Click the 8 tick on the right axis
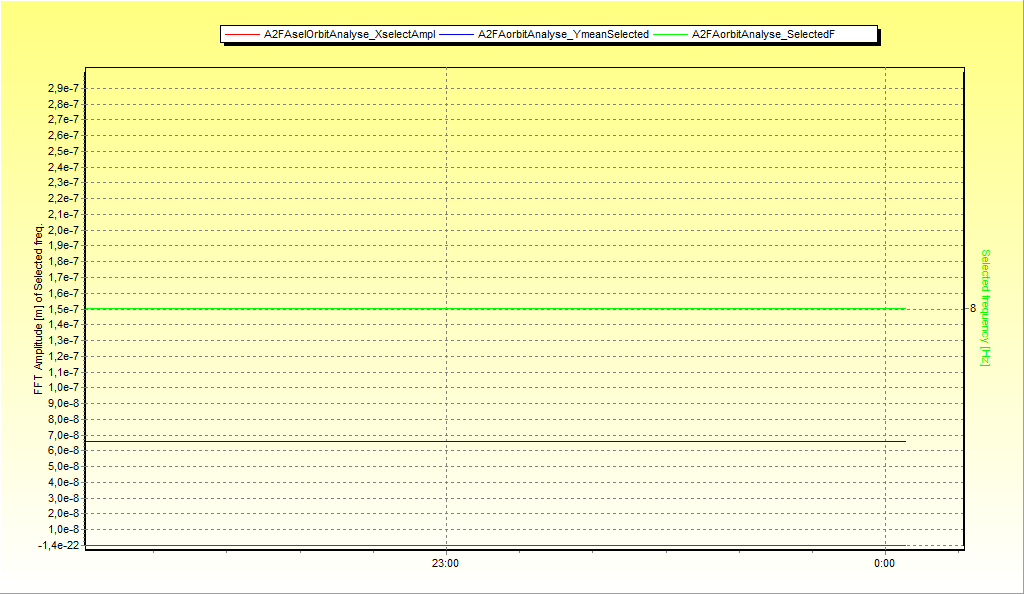The image size is (1024, 594). [x=972, y=309]
